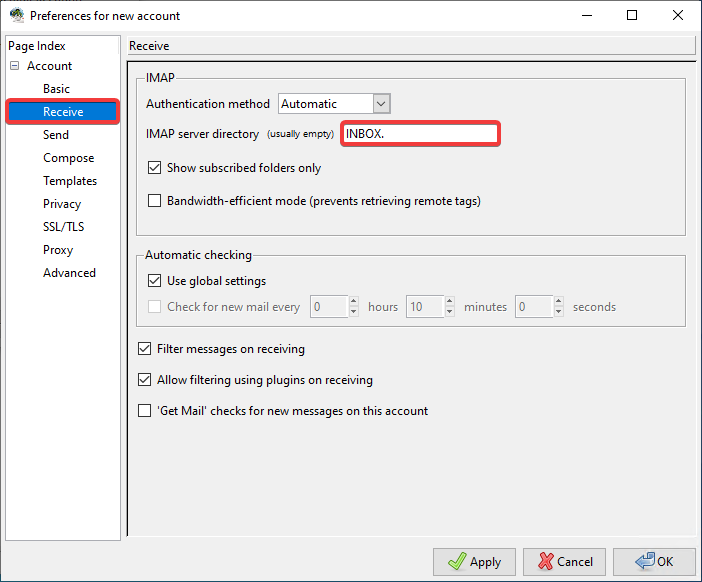
Task: Select the Send page in index
Action: (x=56, y=135)
